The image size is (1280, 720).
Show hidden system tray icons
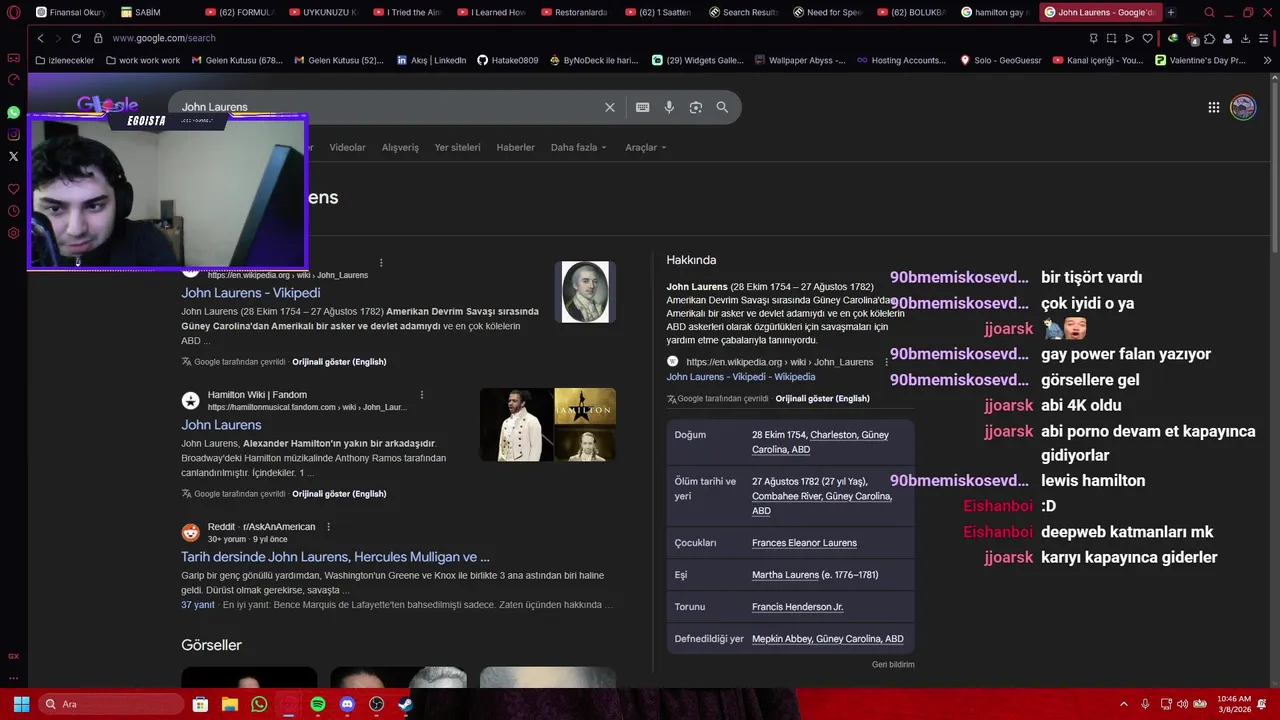click(1123, 704)
